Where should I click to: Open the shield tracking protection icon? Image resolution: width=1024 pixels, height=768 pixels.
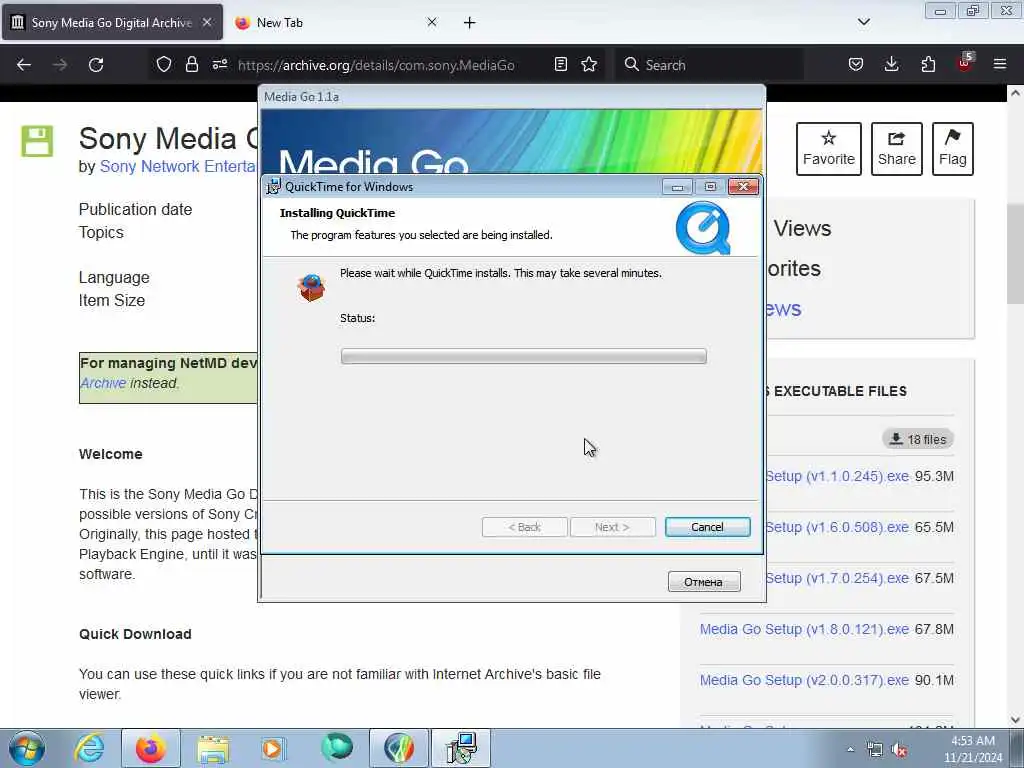click(164, 64)
